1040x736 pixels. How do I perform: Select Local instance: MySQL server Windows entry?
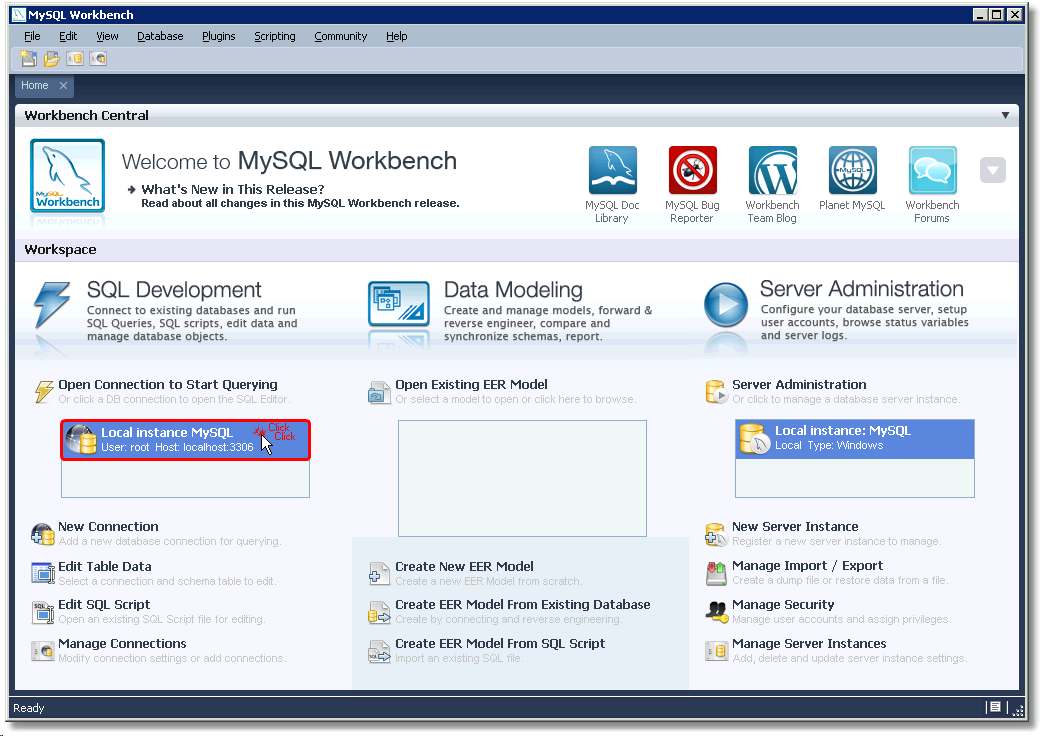click(x=855, y=438)
